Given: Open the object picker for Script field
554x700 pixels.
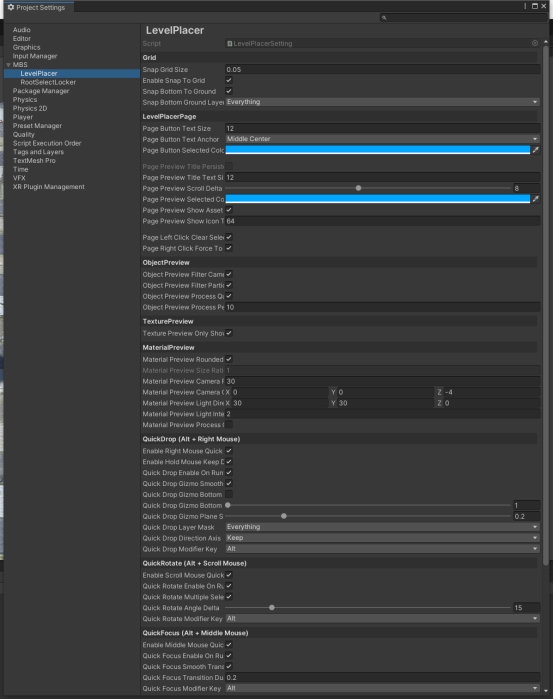Looking at the screenshot, I should coord(535,43).
